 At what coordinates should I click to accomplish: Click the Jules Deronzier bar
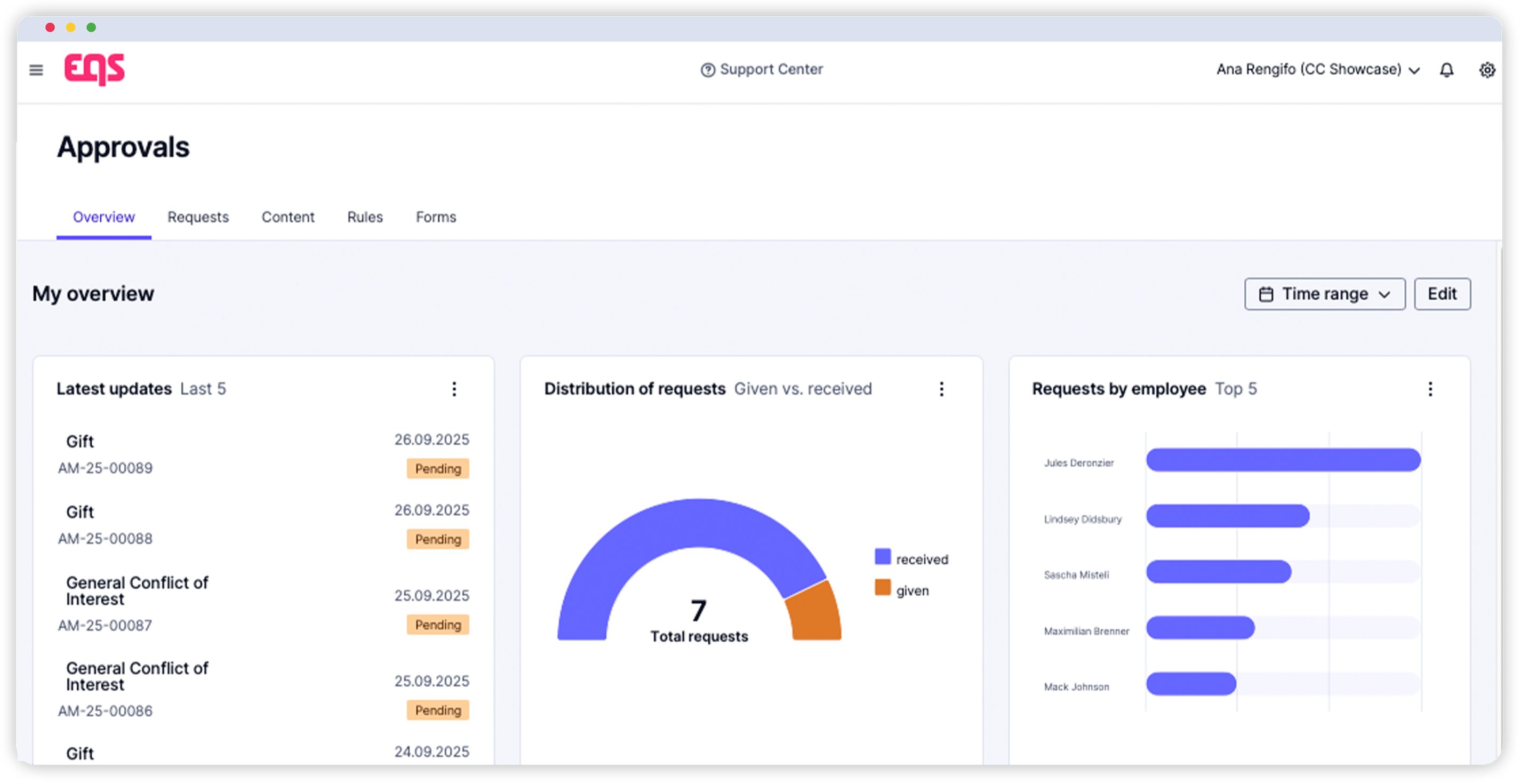pos(1283,460)
